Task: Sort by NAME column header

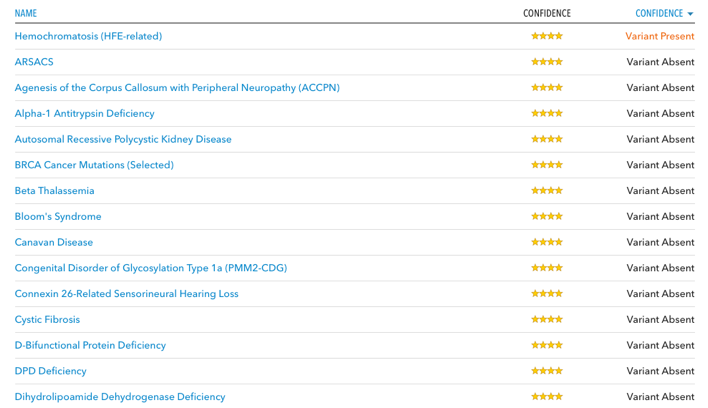Action: [26, 13]
